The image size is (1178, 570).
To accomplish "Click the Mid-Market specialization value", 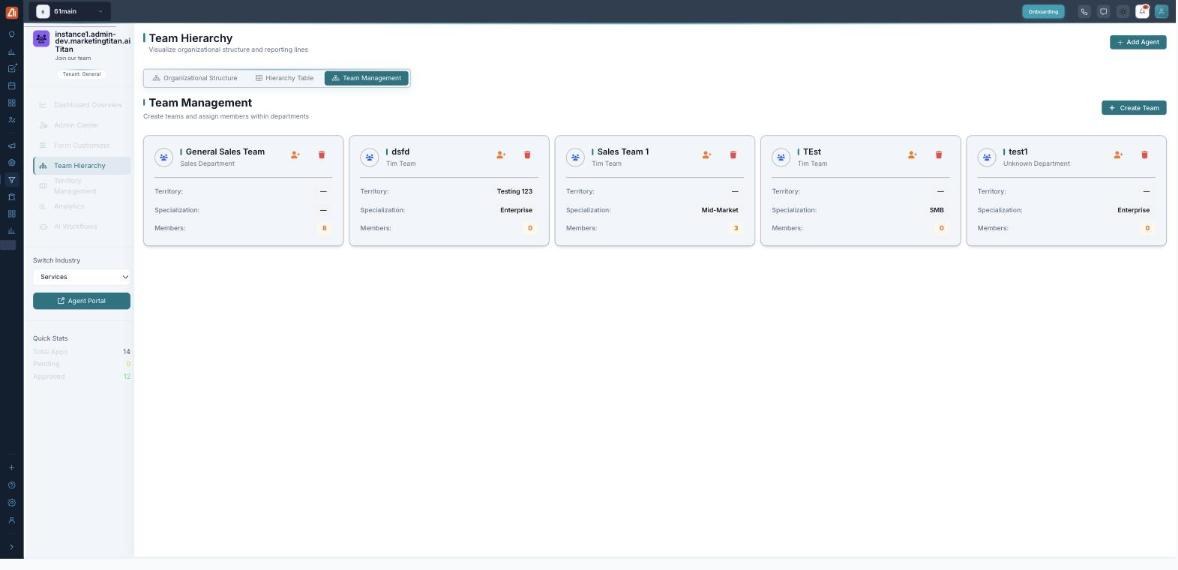I will (x=720, y=210).
